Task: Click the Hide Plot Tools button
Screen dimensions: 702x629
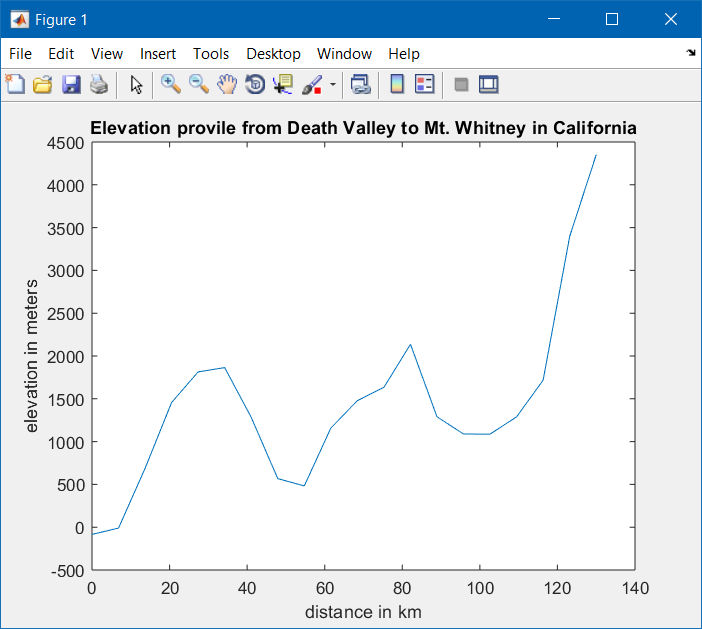Action: [461, 85]
